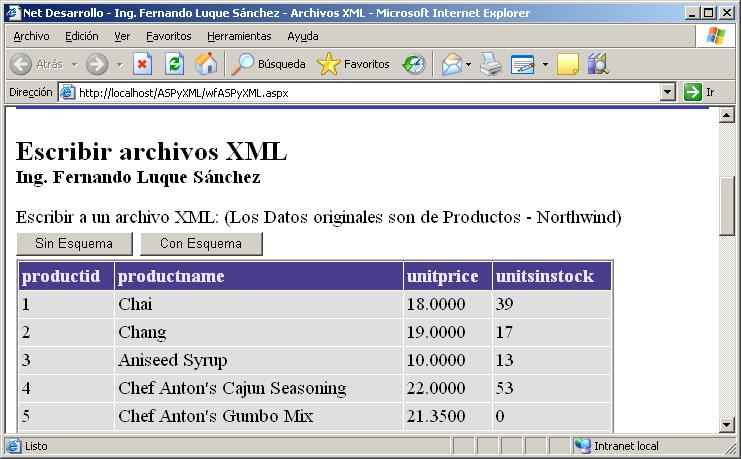
Task: Click Chef Anton's Gumbo Mix cell
Action: [258, 416]
